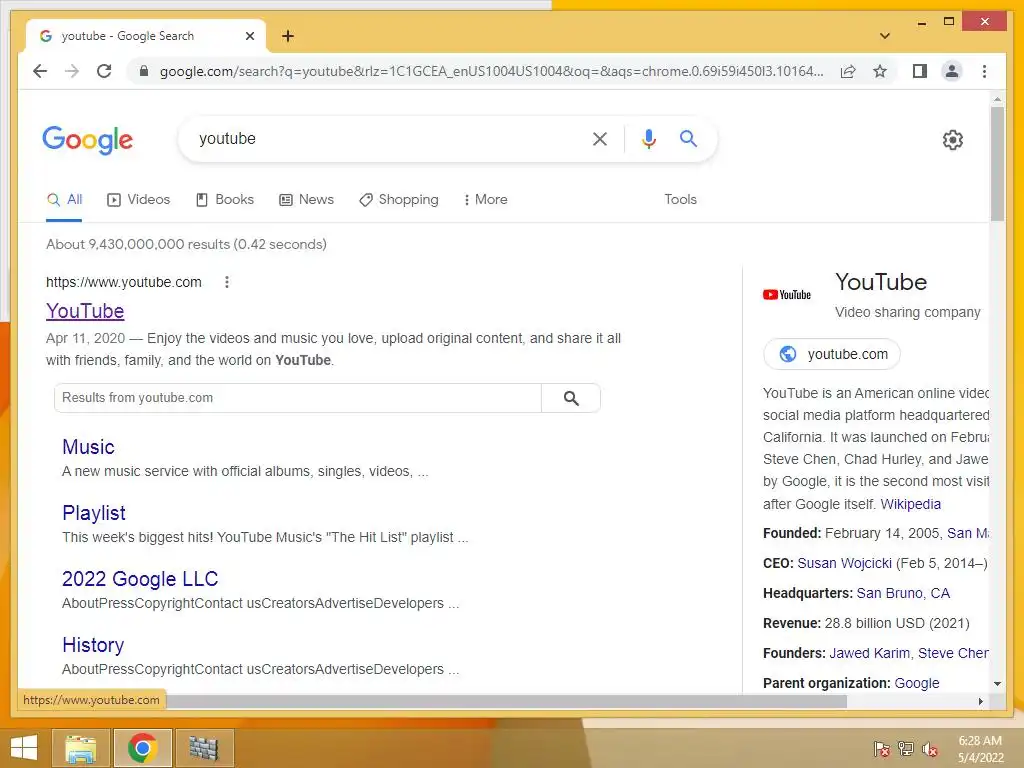Select the All results tab
Screen dimensions: 1024x768
(x=65, y=200)
